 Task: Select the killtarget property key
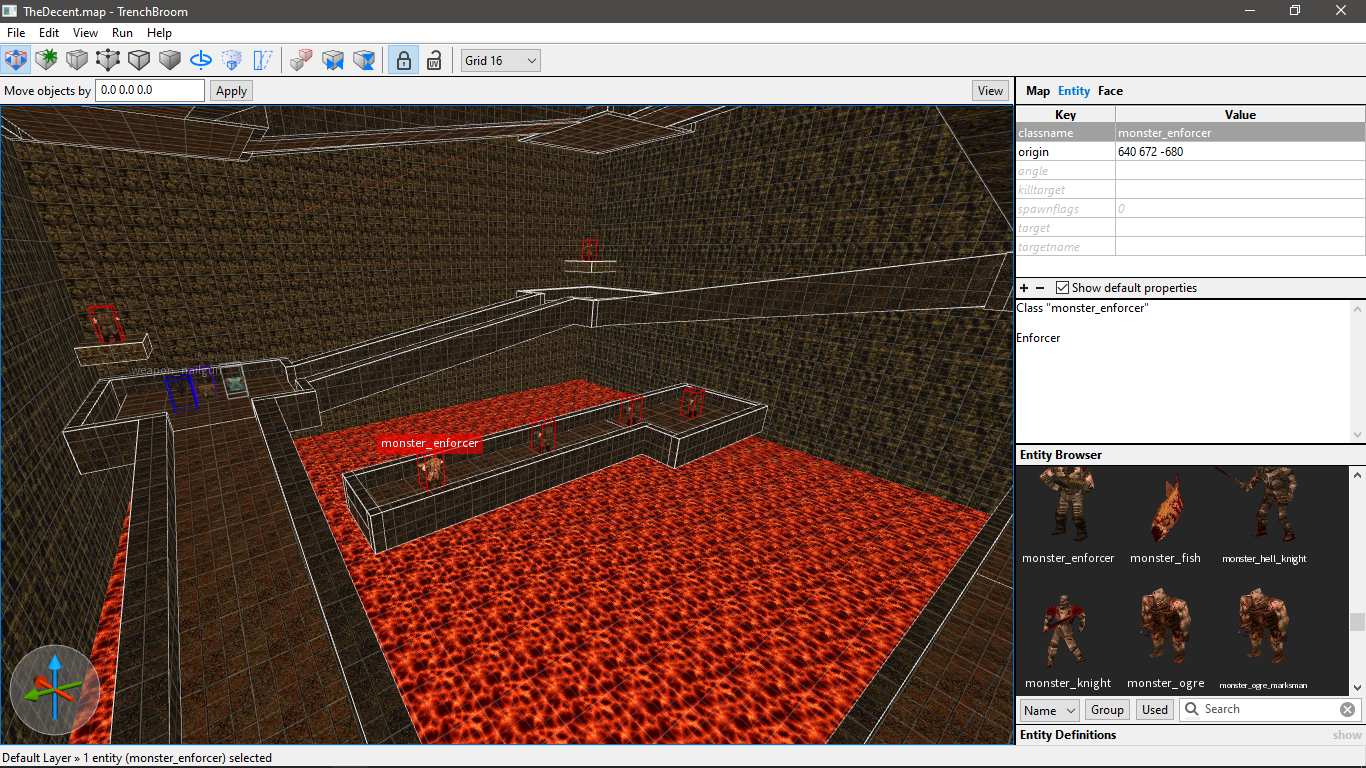click(x=1065, y=190)
